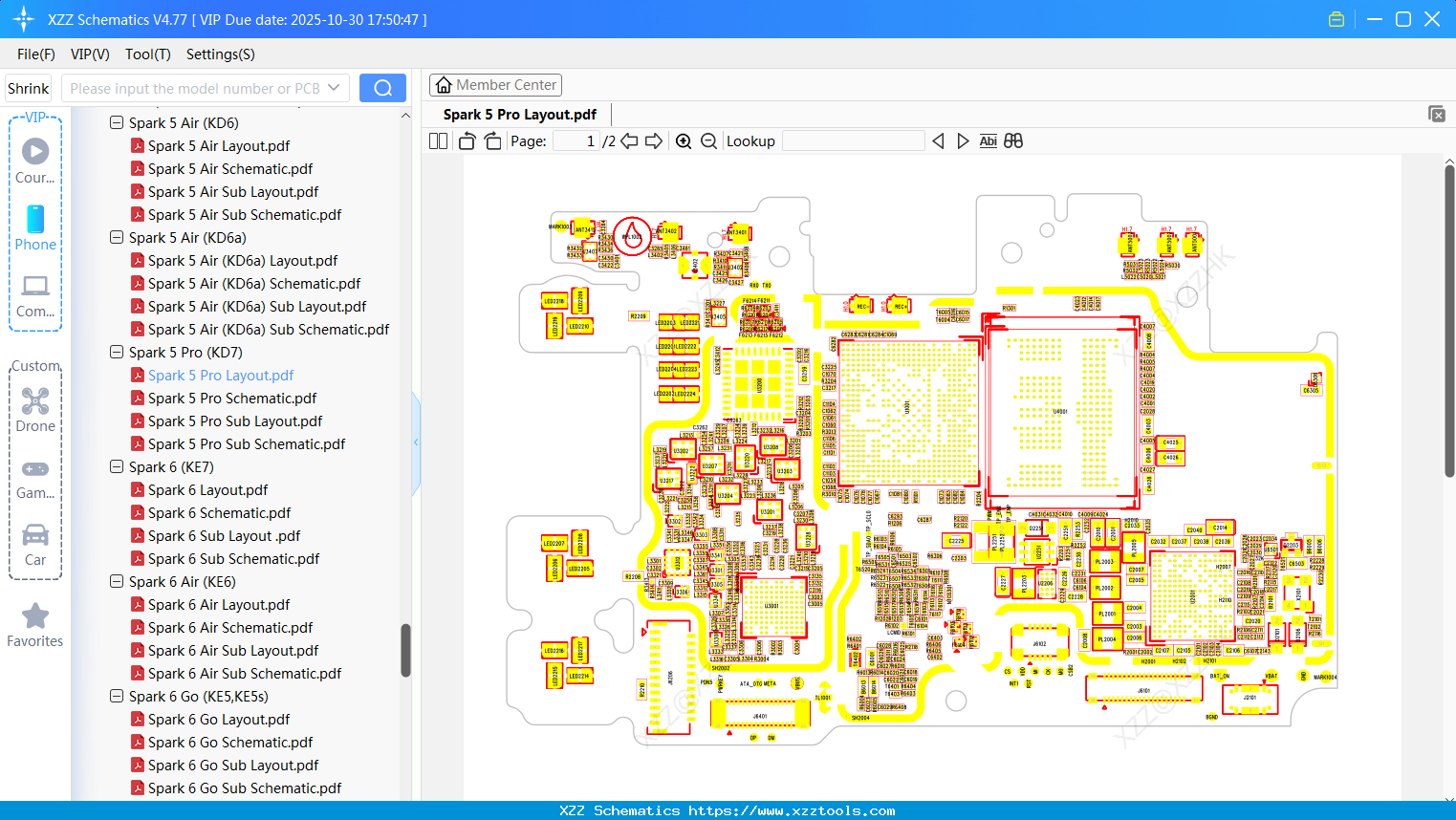Image resolution: width=1456 pixels, height=820 pixels.
Task: Zoom out of the PDF layout
Action: click(x=708, y=140)
